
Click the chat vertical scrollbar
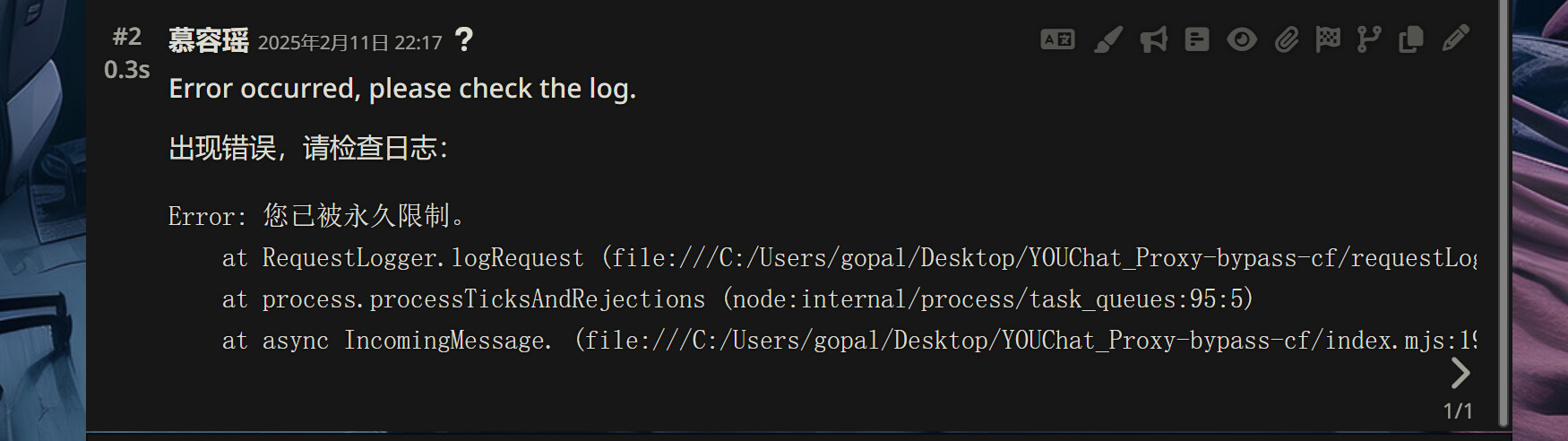coord(1503,215)
